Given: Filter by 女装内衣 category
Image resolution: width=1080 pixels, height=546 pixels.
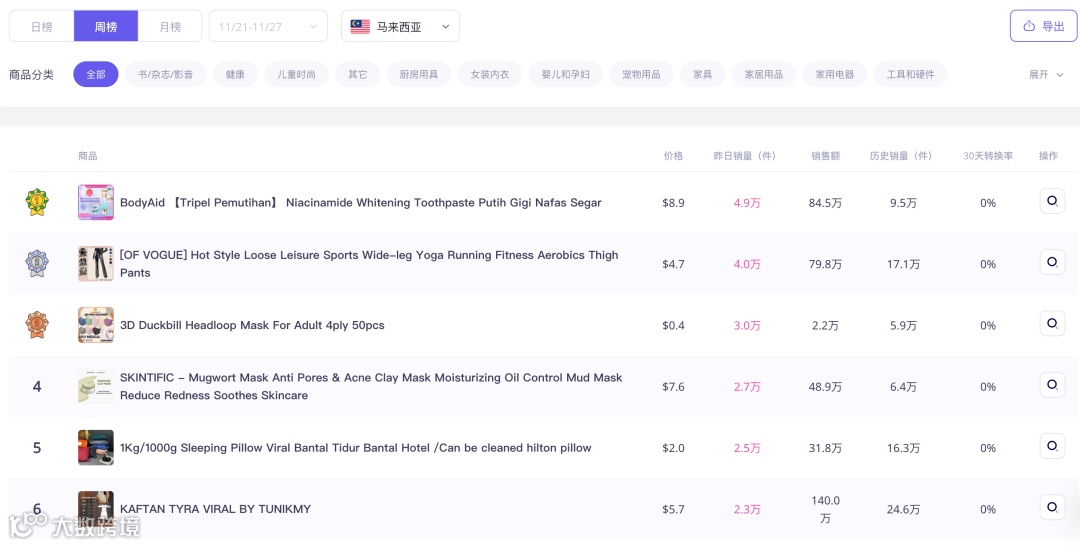Looking at the screenshot, I should (x=490, y=74).
